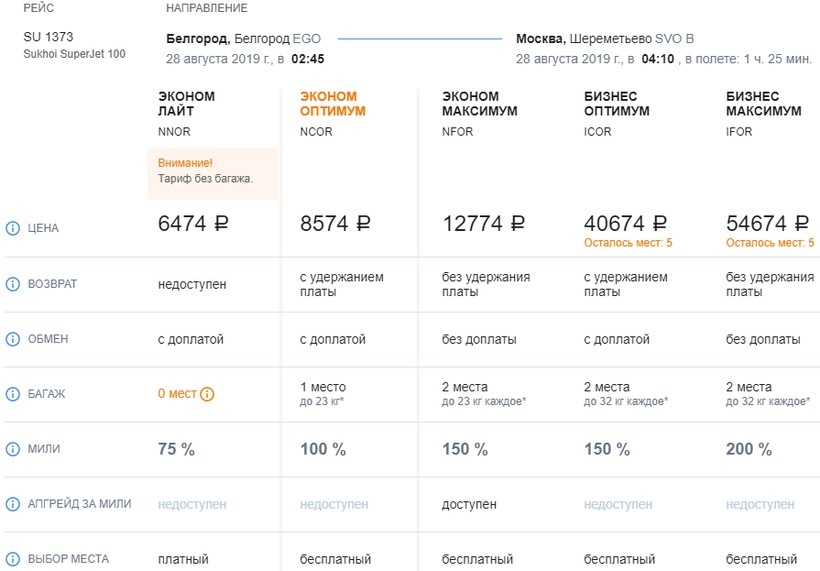Image resolution: width=820 pixels, height=571 pixels.
Task: Click the 6474 ₽ price
Action: click(193, 224)
